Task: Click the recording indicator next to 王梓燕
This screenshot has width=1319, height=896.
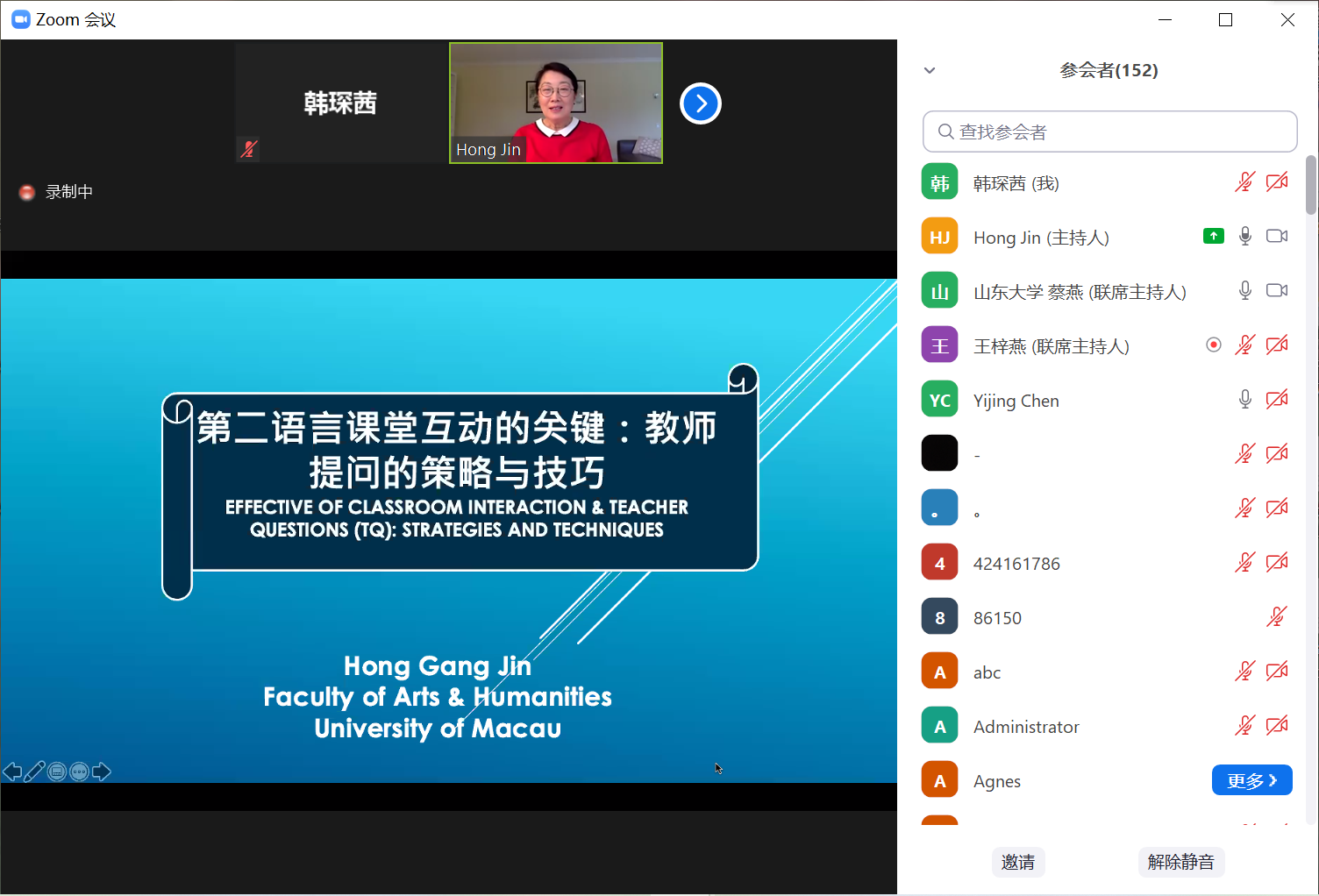Action: pyautogui.click(x=1213, y=345)
